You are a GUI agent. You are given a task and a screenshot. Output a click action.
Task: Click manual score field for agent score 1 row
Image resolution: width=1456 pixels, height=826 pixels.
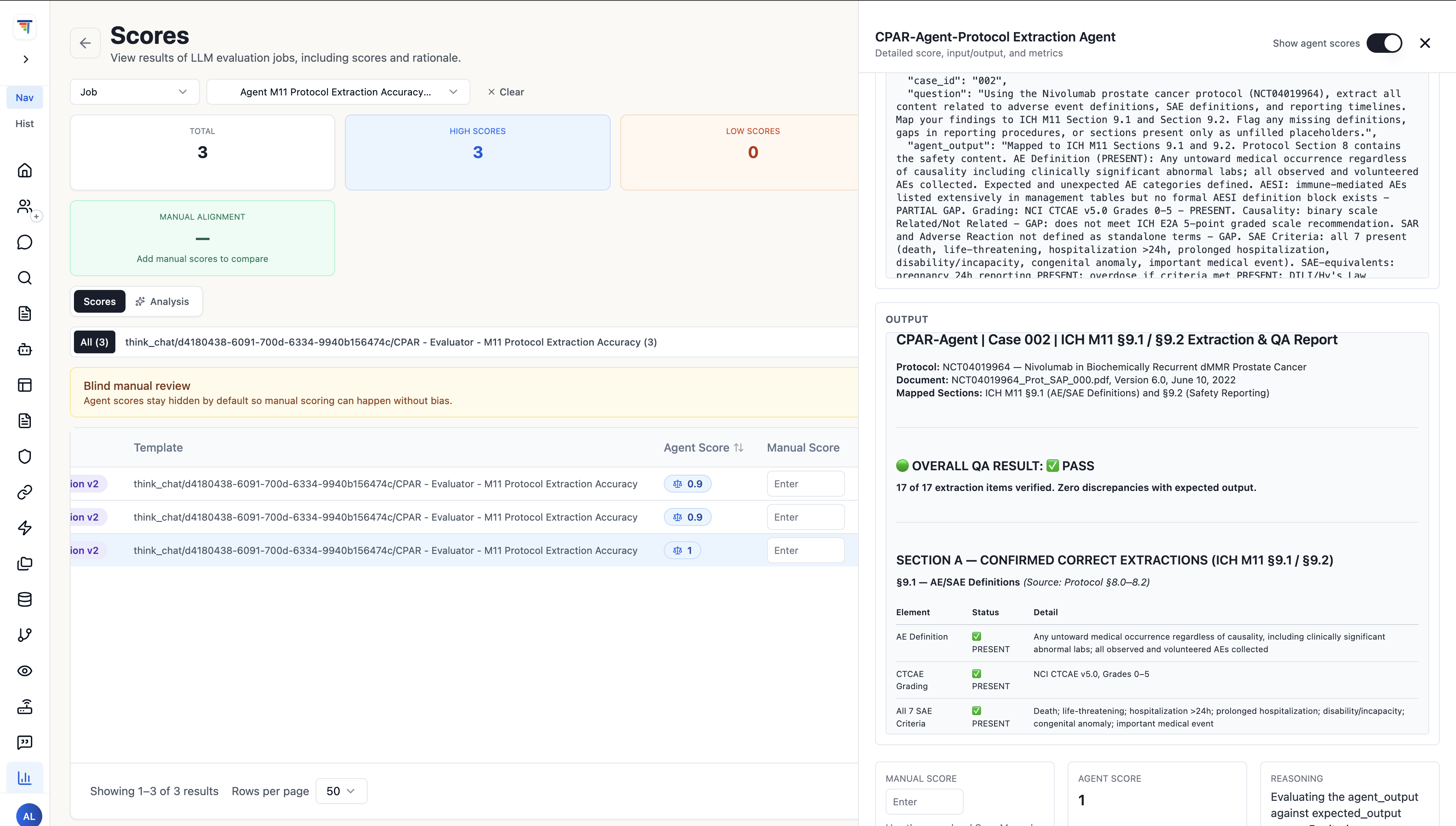(805, 550)
